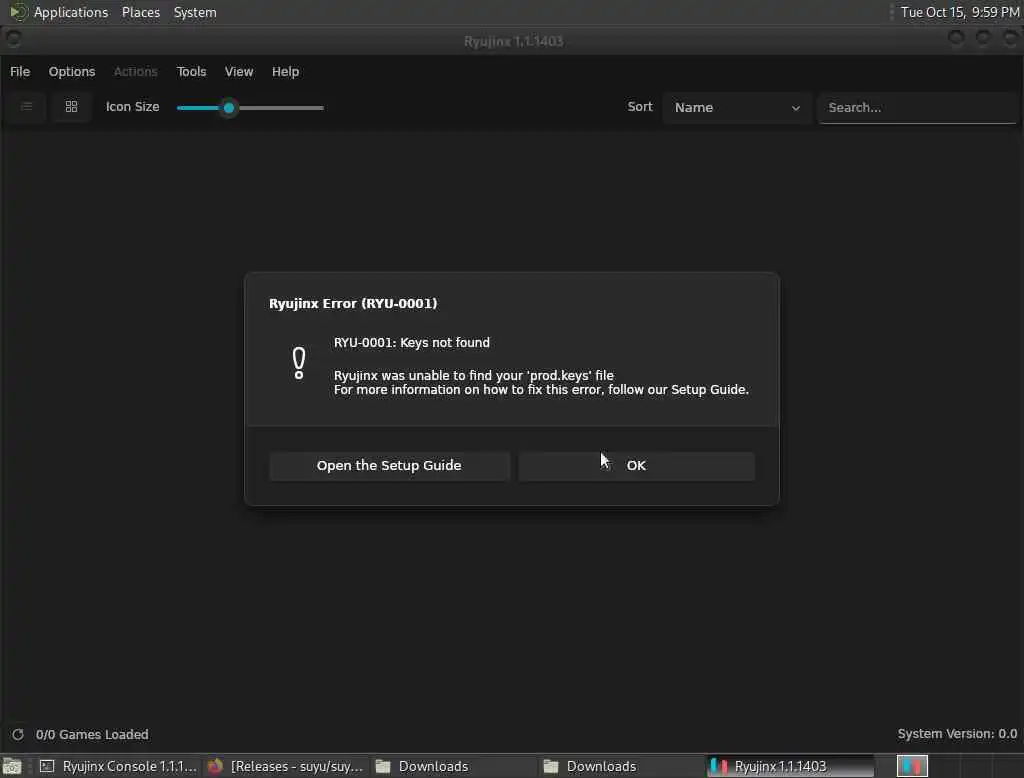1024x778 pixels.
Task: Click the warning exclamation icon in error dialog
Action: coord(299,363)
